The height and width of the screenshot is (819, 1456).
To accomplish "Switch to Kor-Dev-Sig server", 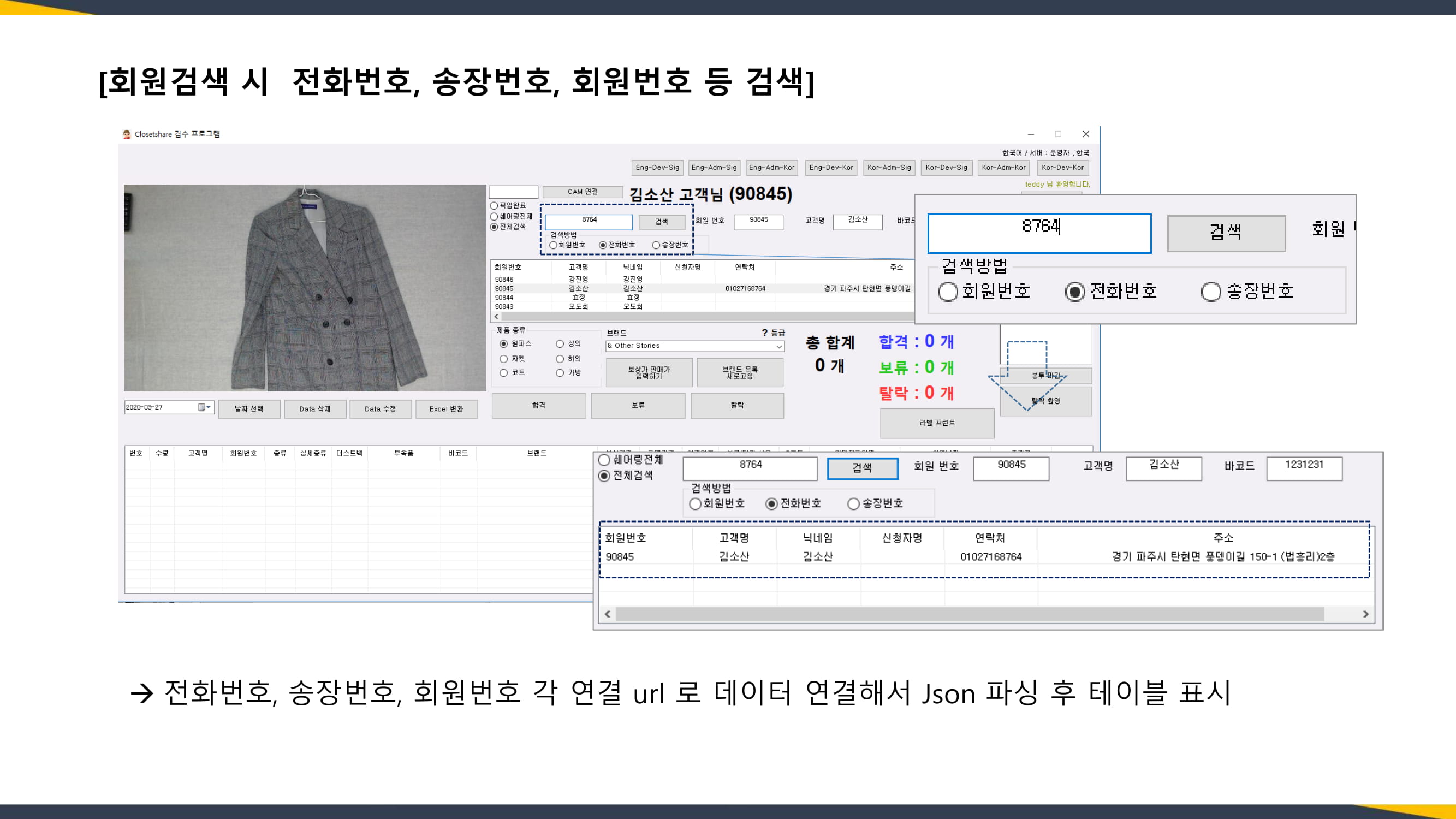I will point(946,168).
